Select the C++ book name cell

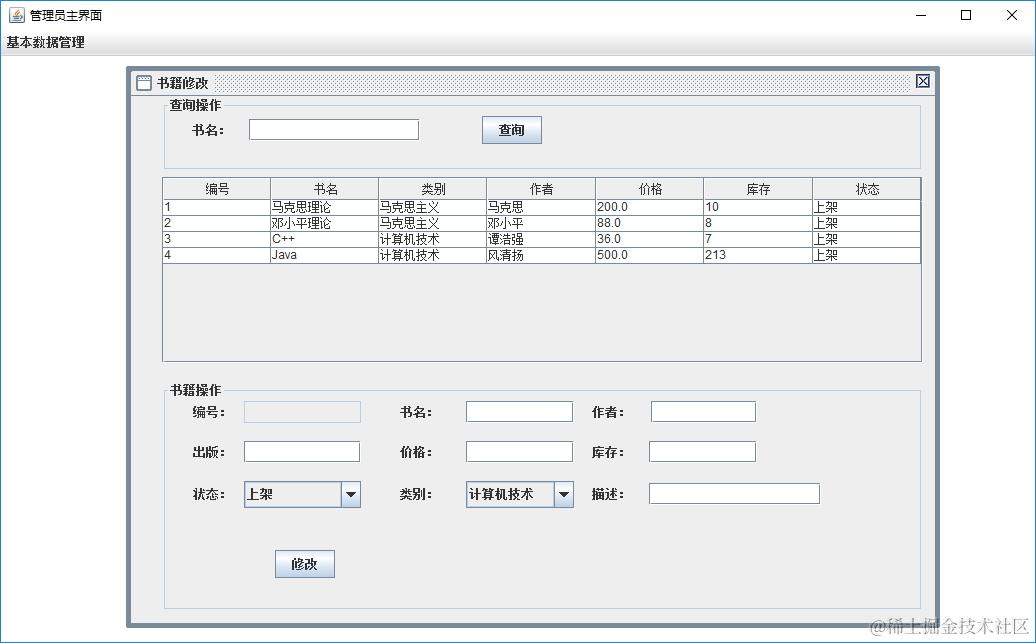(x=324, y=239)
